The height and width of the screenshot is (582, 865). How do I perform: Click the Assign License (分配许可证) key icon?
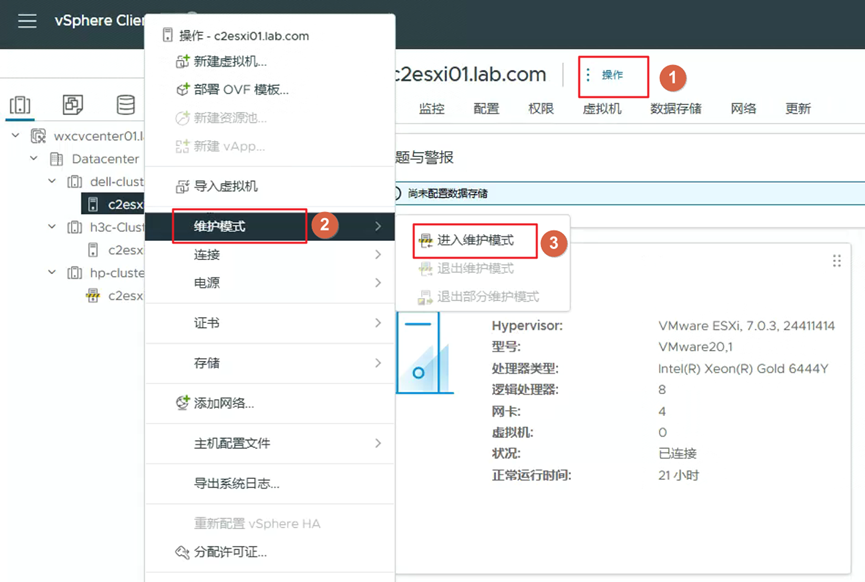[183, 552]
